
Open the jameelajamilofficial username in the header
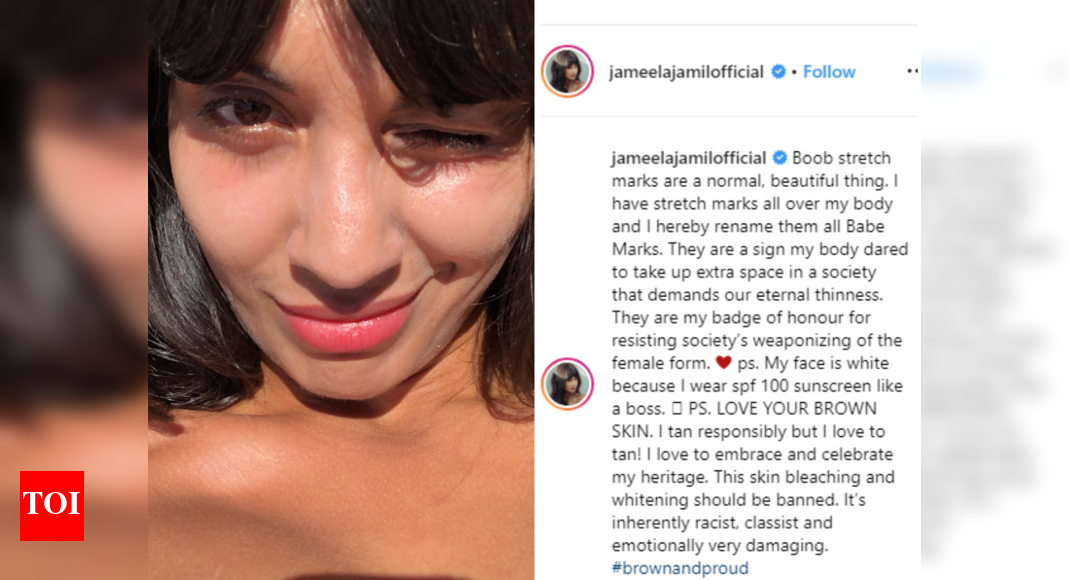686,72
